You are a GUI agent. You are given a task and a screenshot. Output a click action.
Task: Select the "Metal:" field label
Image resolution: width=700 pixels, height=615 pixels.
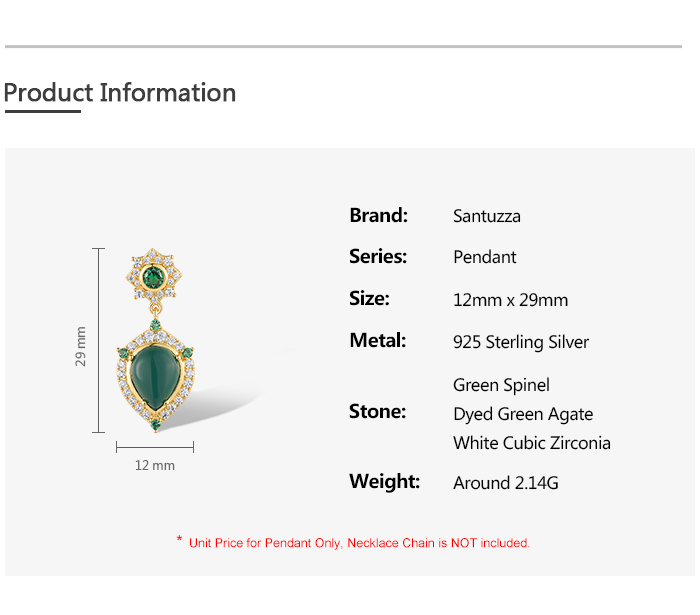click(x=377, y=340)
